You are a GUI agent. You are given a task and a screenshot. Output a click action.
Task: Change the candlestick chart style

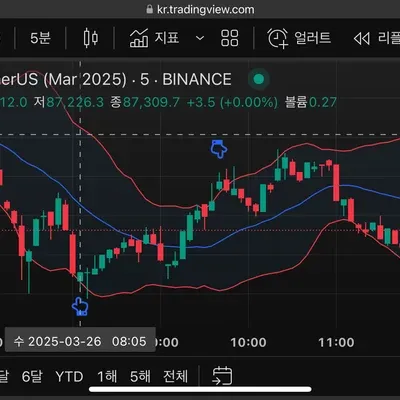90,38
